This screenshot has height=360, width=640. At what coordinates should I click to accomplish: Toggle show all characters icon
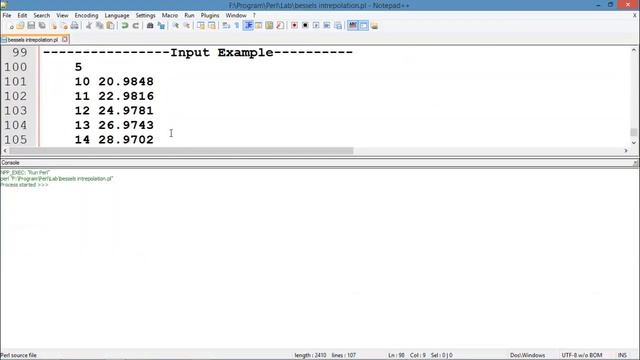point(237,26)
